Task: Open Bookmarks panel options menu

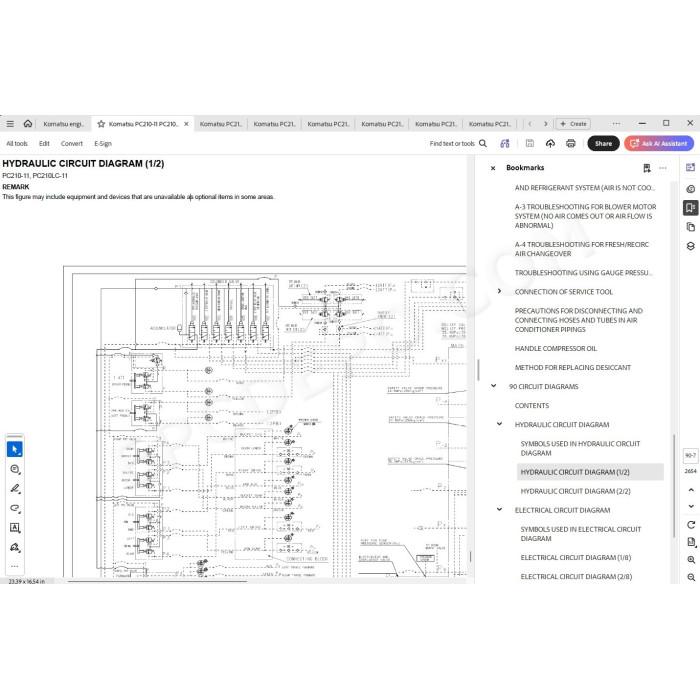Action: tap(663, 168)
